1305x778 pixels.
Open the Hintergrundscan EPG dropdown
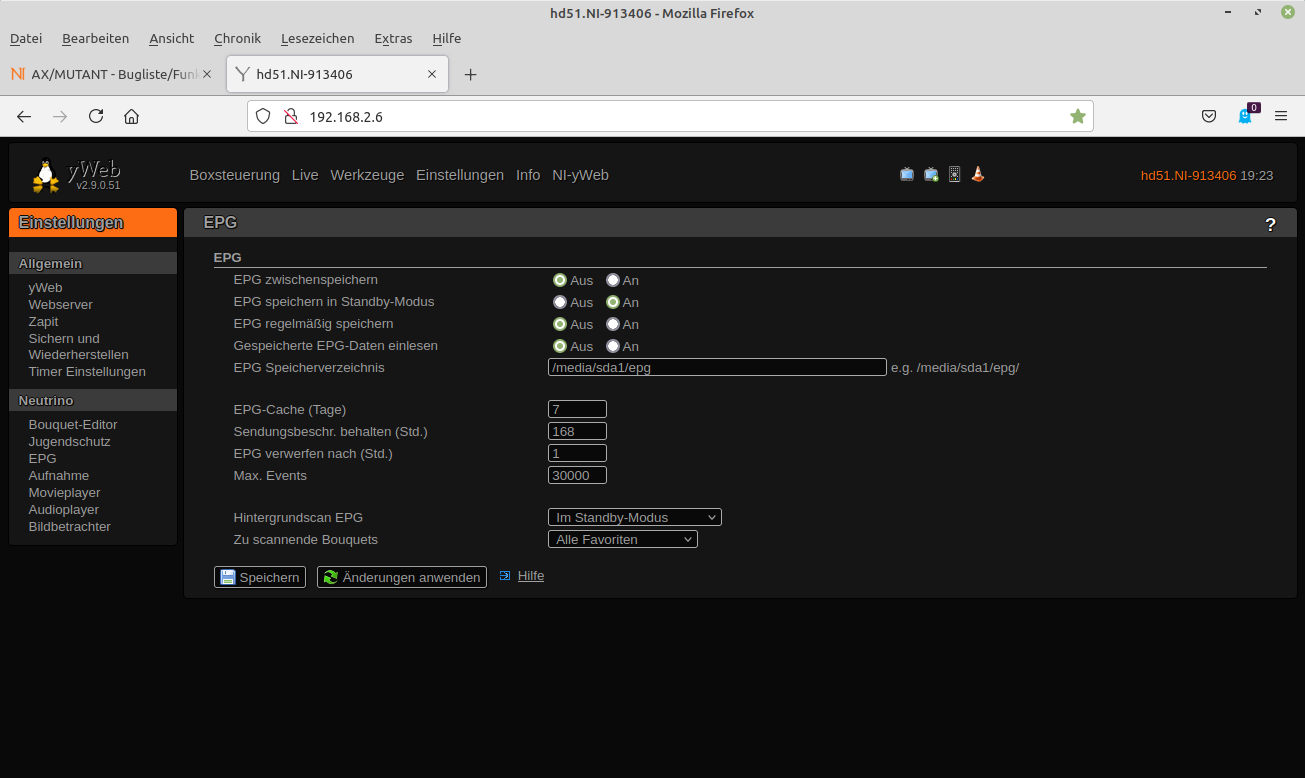click(634, 517)
